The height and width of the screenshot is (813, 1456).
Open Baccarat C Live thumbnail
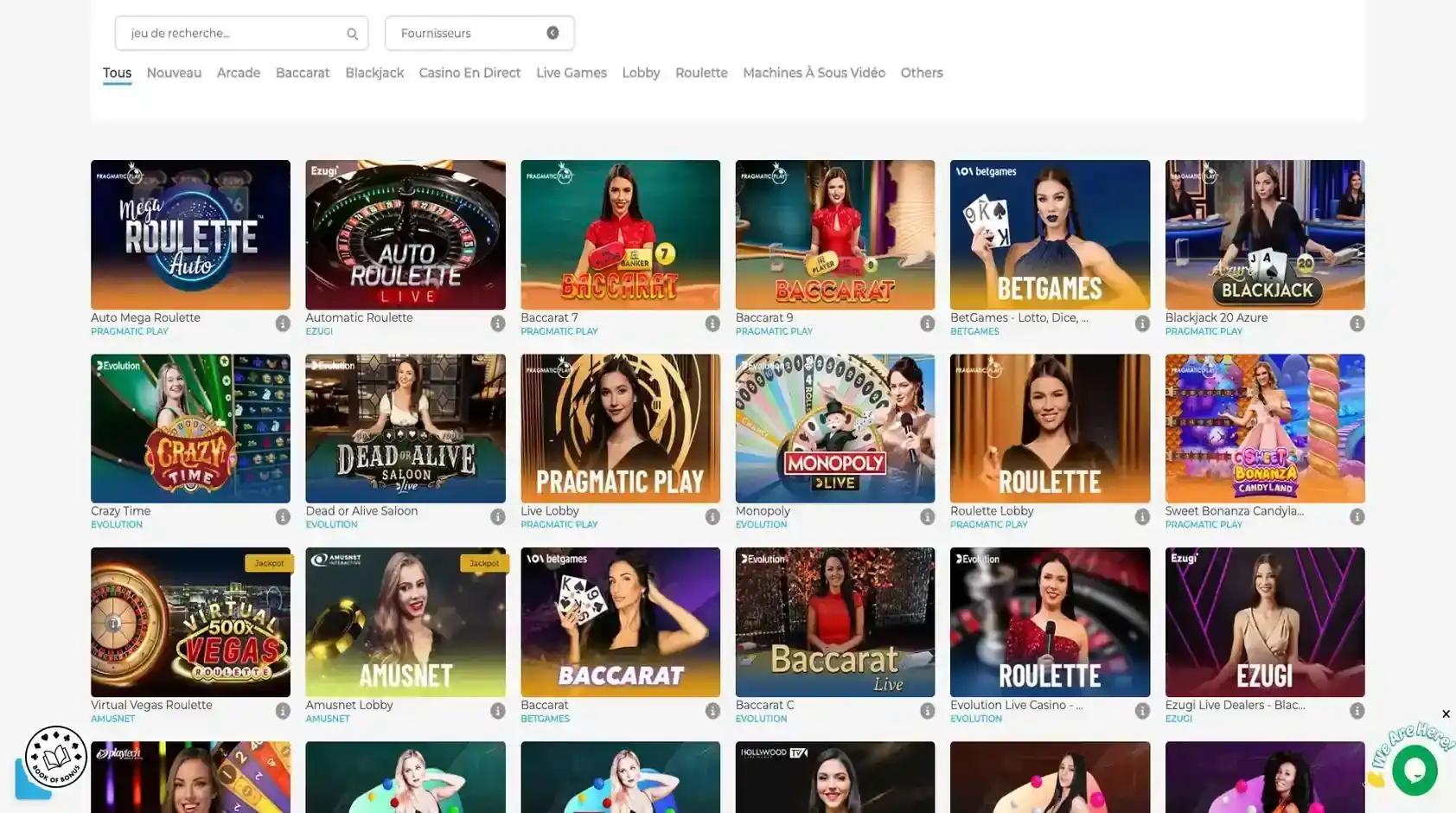pyautogui.click(x=835, y=622)
